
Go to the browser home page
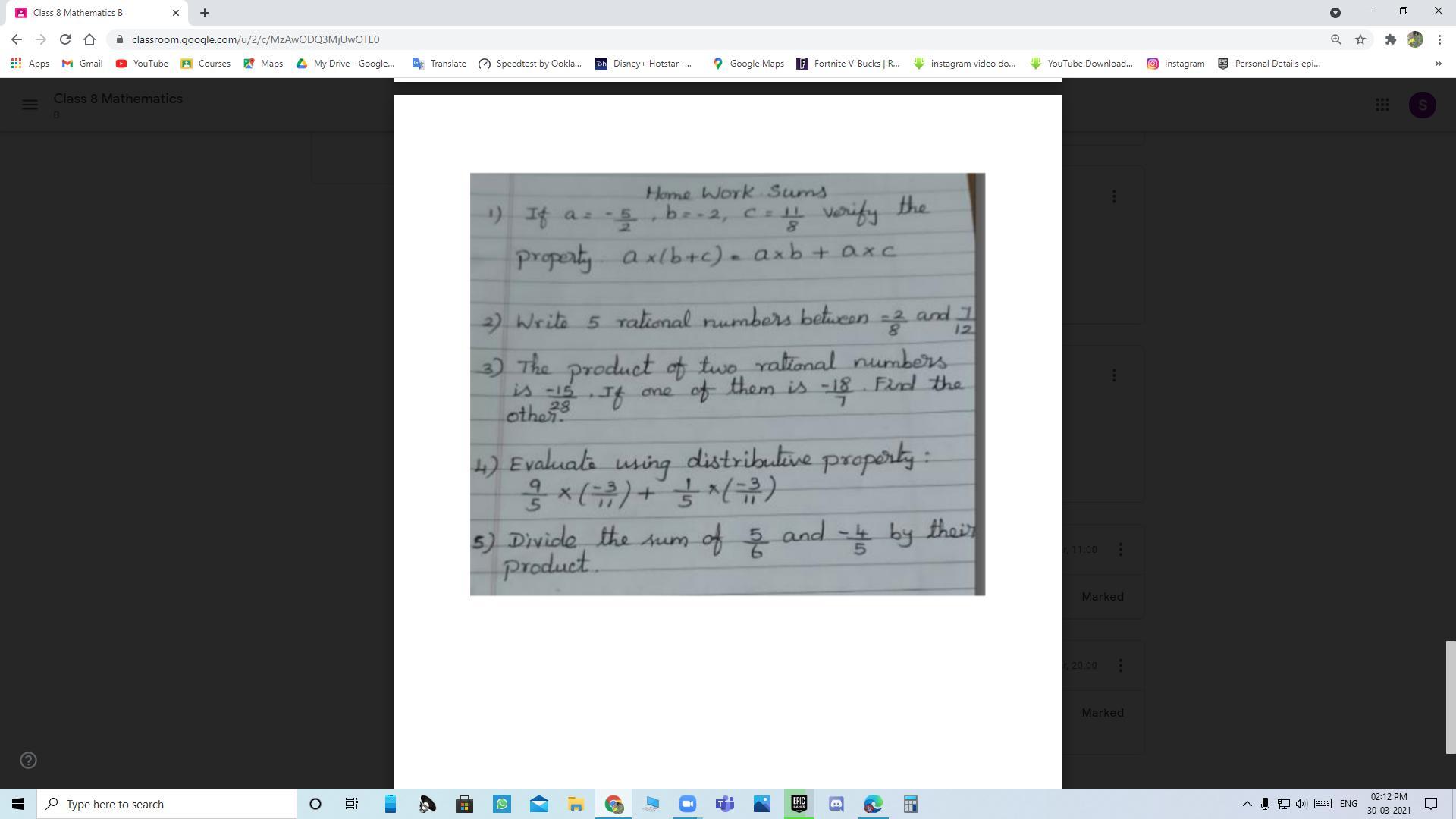click(x=89, y=39)
